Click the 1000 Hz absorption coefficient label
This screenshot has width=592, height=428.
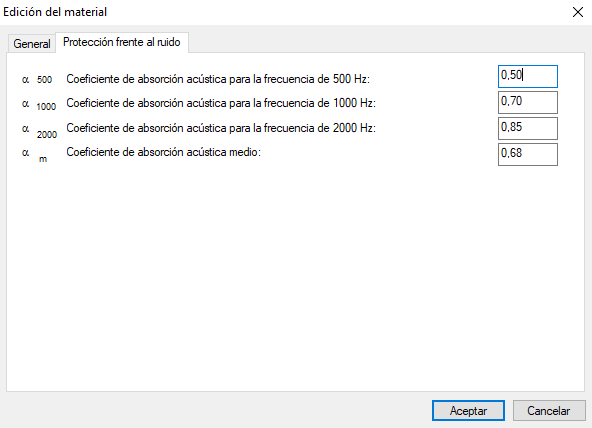click(x=221, y=103)
